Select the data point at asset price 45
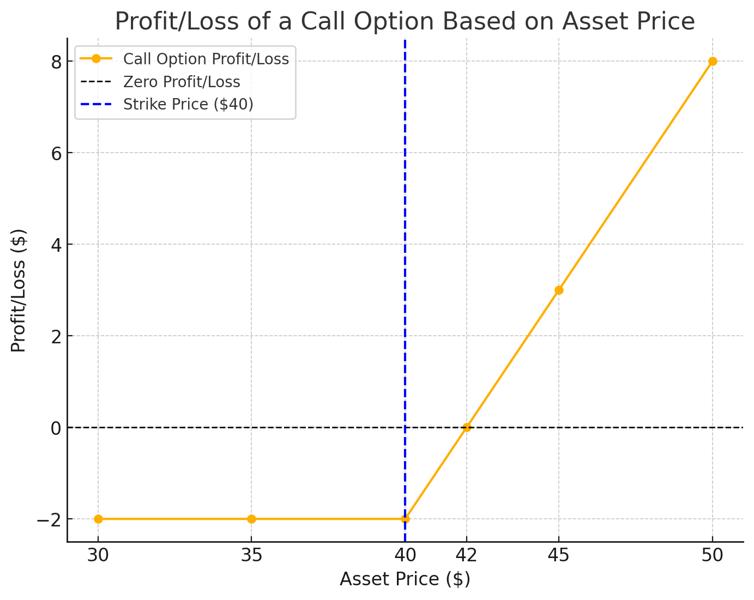Viewport: 754px width, 600px height. [x=559, y=290]
